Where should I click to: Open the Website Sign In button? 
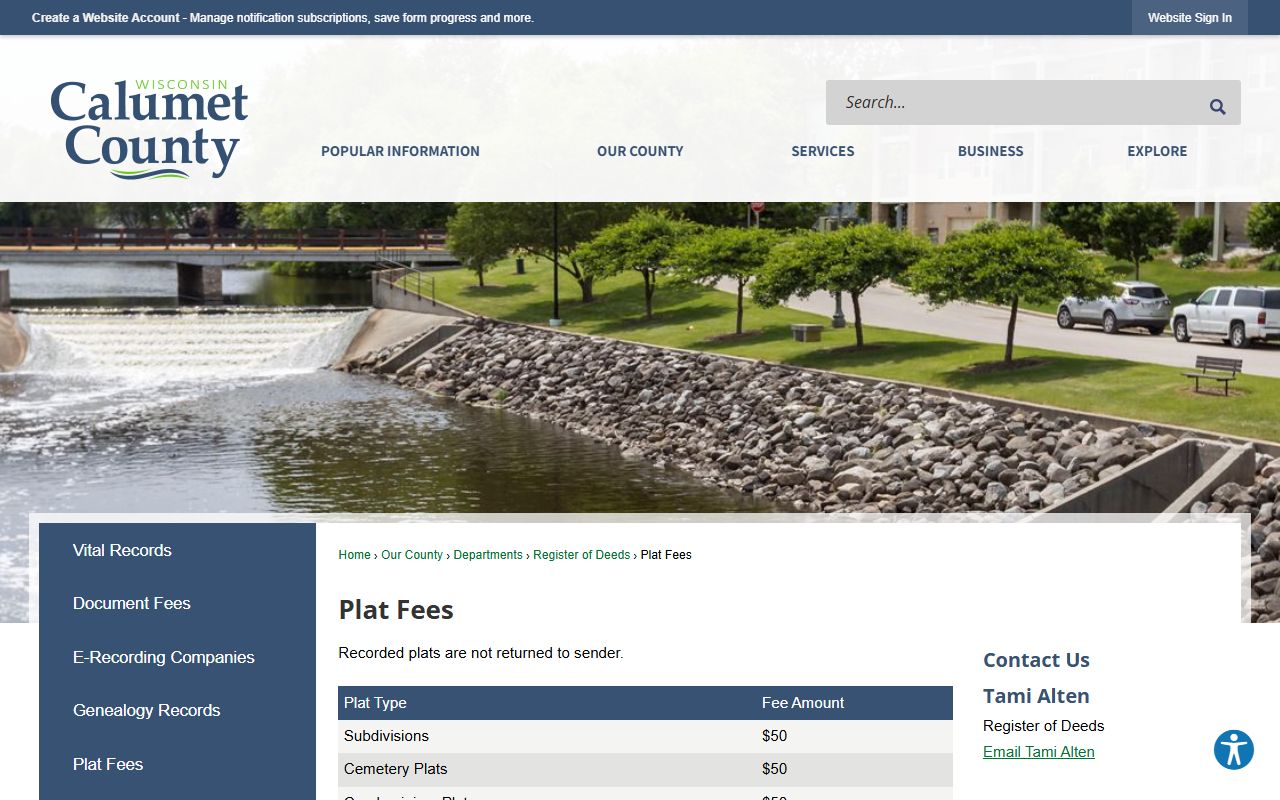[1190, 18]
